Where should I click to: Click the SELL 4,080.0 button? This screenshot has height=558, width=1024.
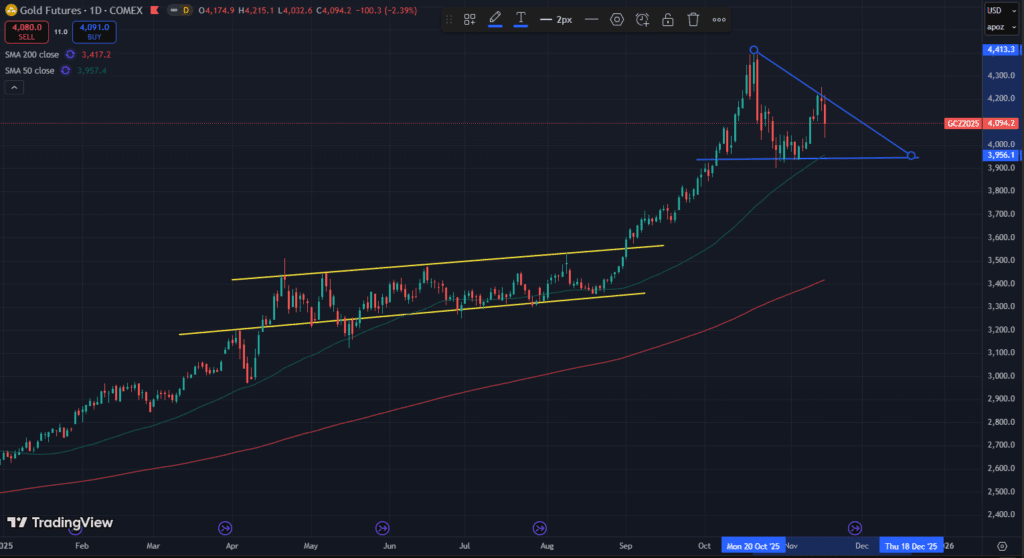[x=25, y=32]
